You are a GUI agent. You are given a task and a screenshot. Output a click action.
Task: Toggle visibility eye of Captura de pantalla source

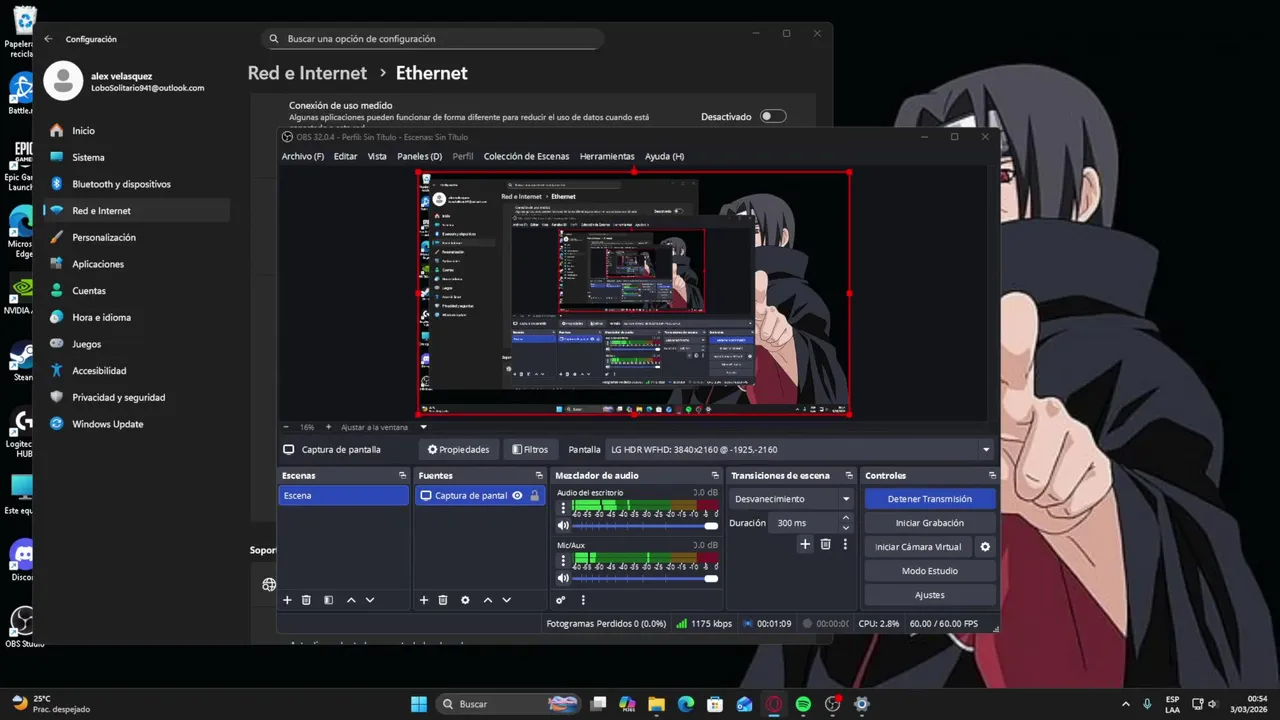[x=517, y=496]
